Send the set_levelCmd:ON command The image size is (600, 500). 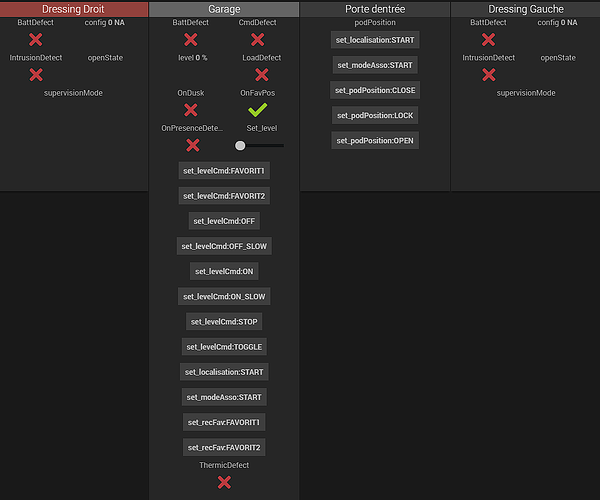coord(224,271)
